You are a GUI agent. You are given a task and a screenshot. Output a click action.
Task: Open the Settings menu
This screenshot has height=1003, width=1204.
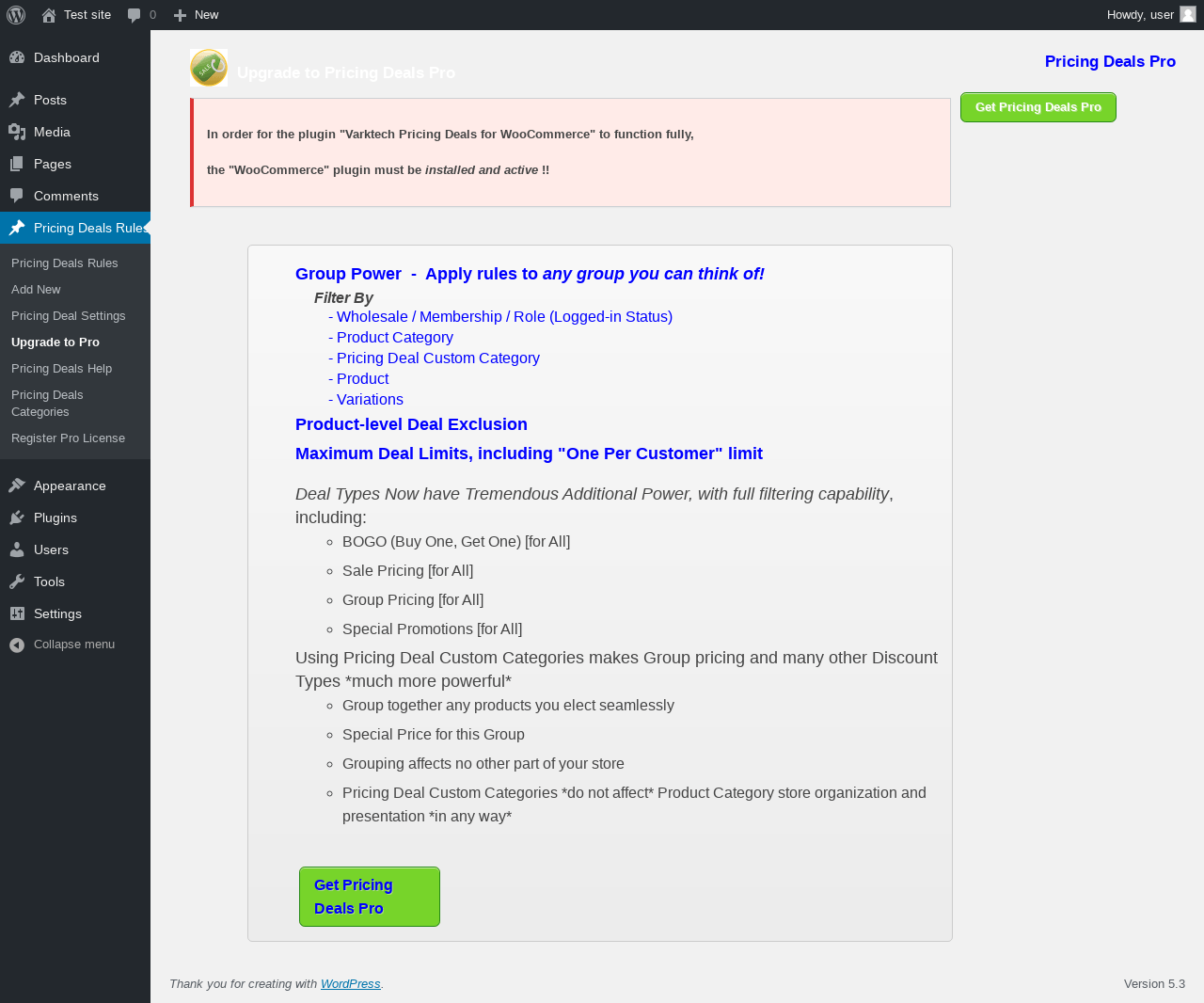(75, 613)
